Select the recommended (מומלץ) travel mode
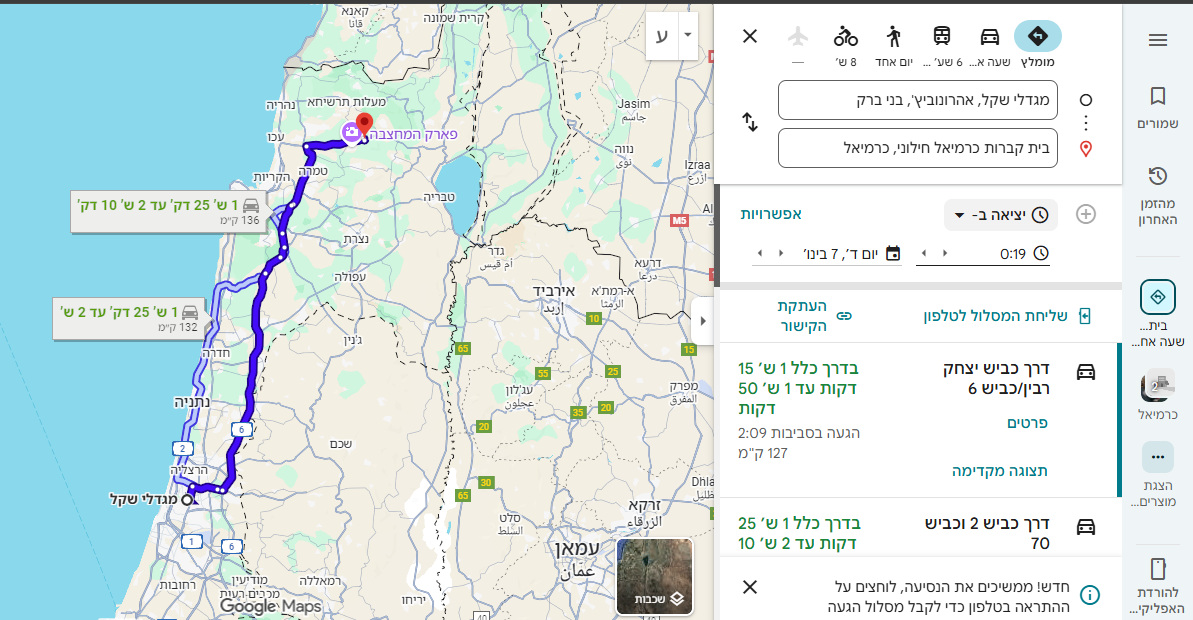The width and height of the screenshot is (1193, 620). pos(1037,37)
